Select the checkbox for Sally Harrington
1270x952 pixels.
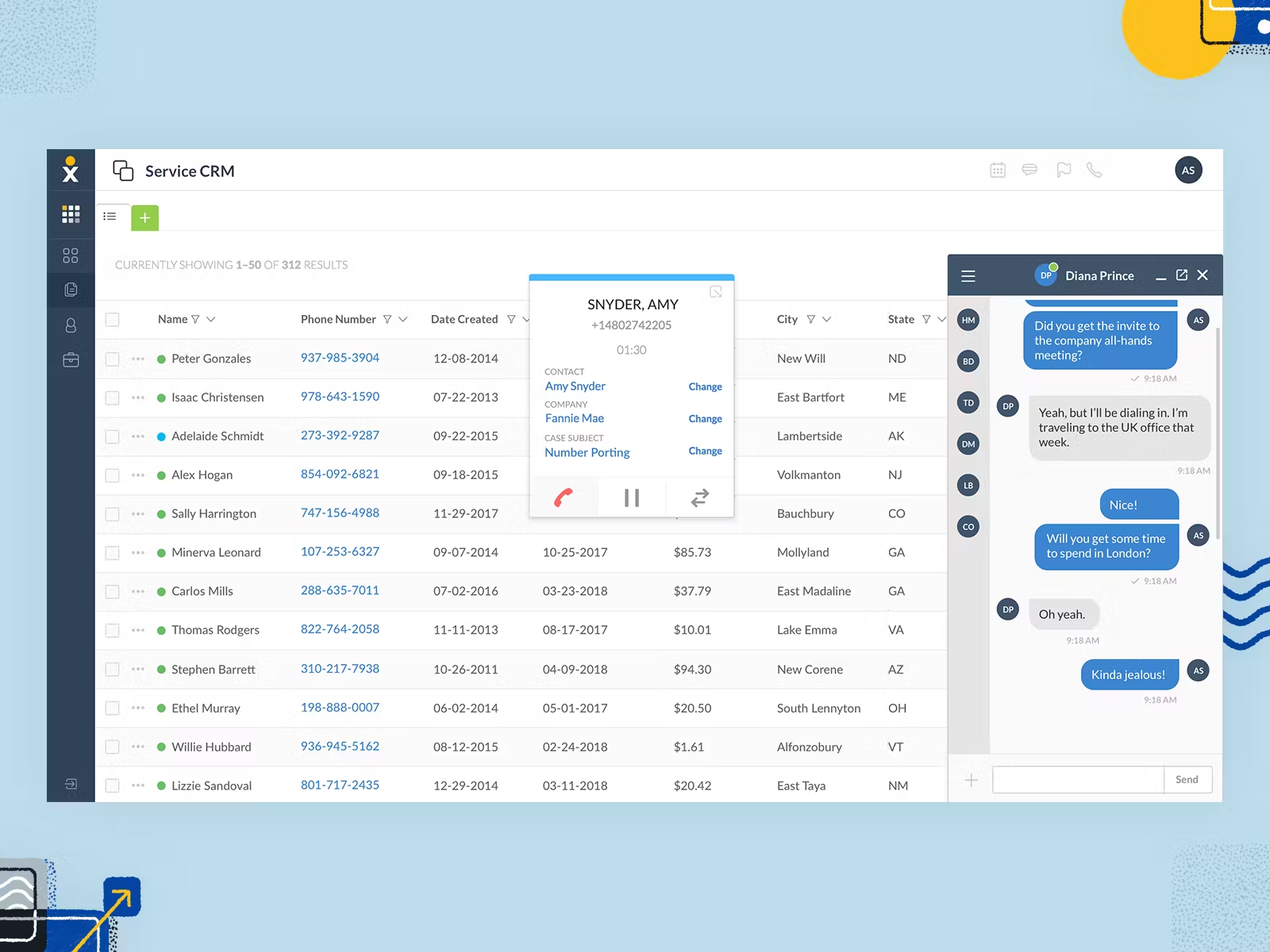112,513
